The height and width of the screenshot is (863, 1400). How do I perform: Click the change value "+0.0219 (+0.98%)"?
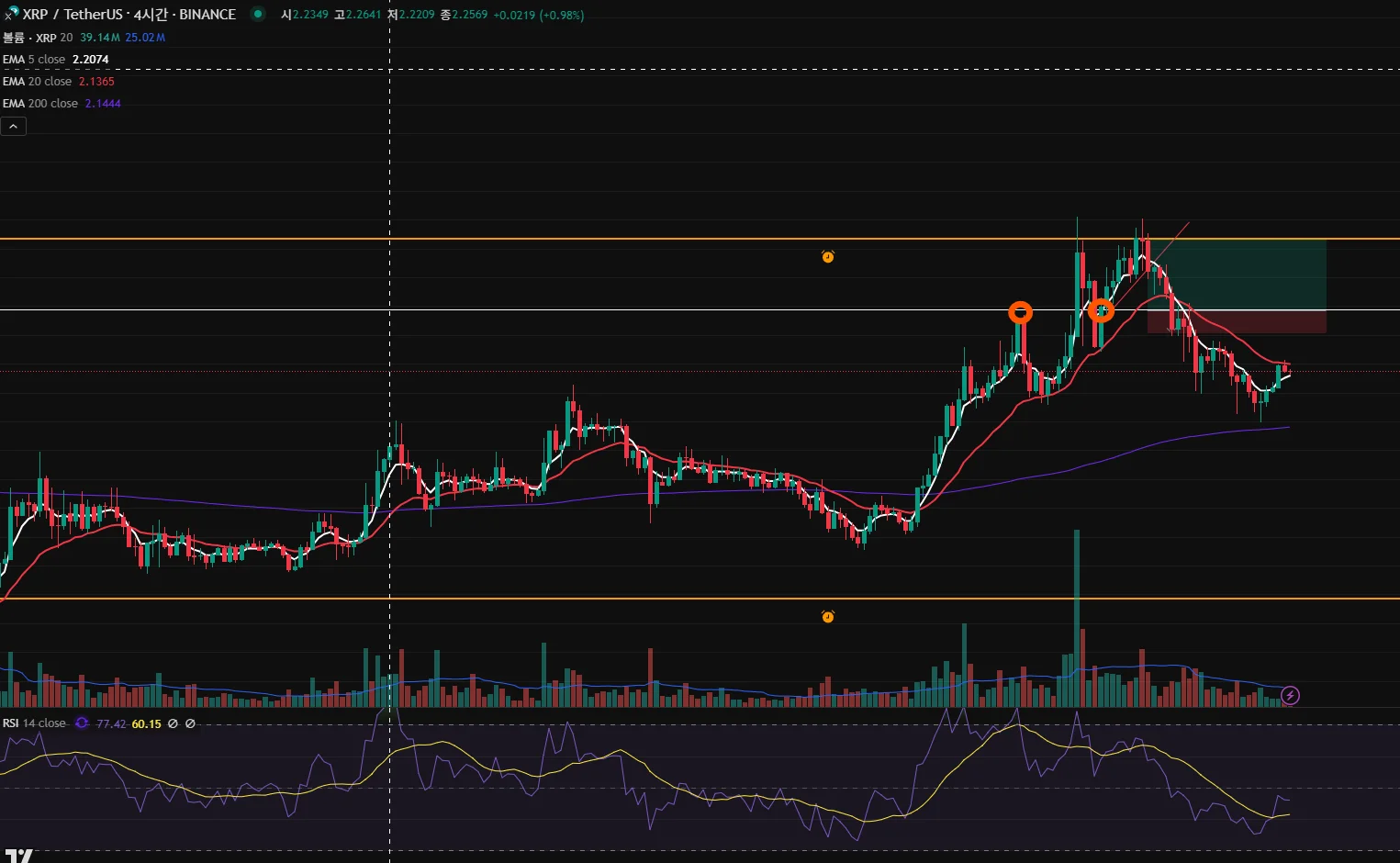pos(538,15)
